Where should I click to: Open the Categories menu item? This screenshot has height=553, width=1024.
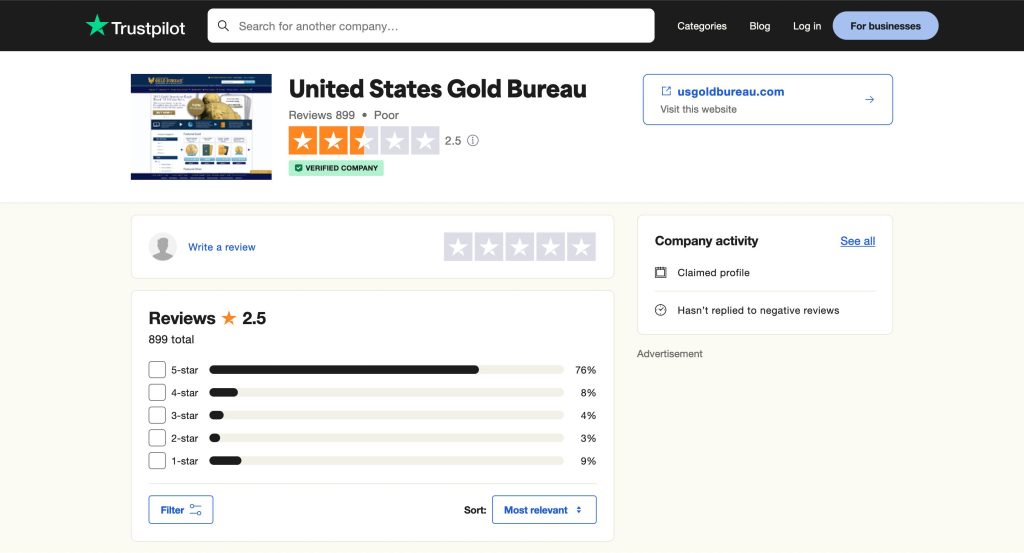click(x=702, y=26)
